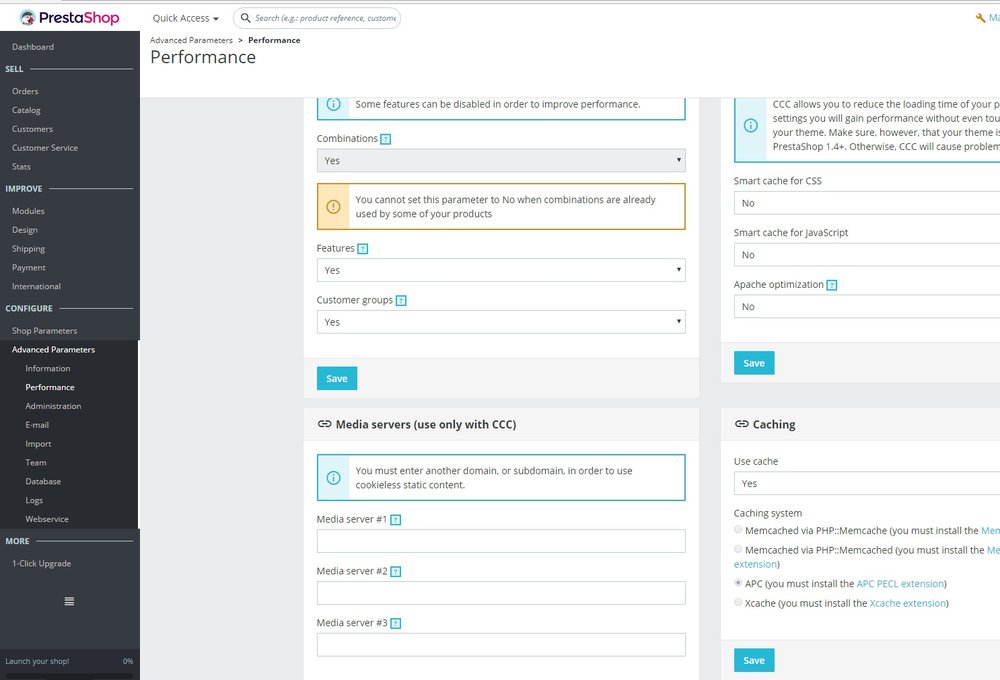Open Dashboard in the sidebar

click(33, 47)
